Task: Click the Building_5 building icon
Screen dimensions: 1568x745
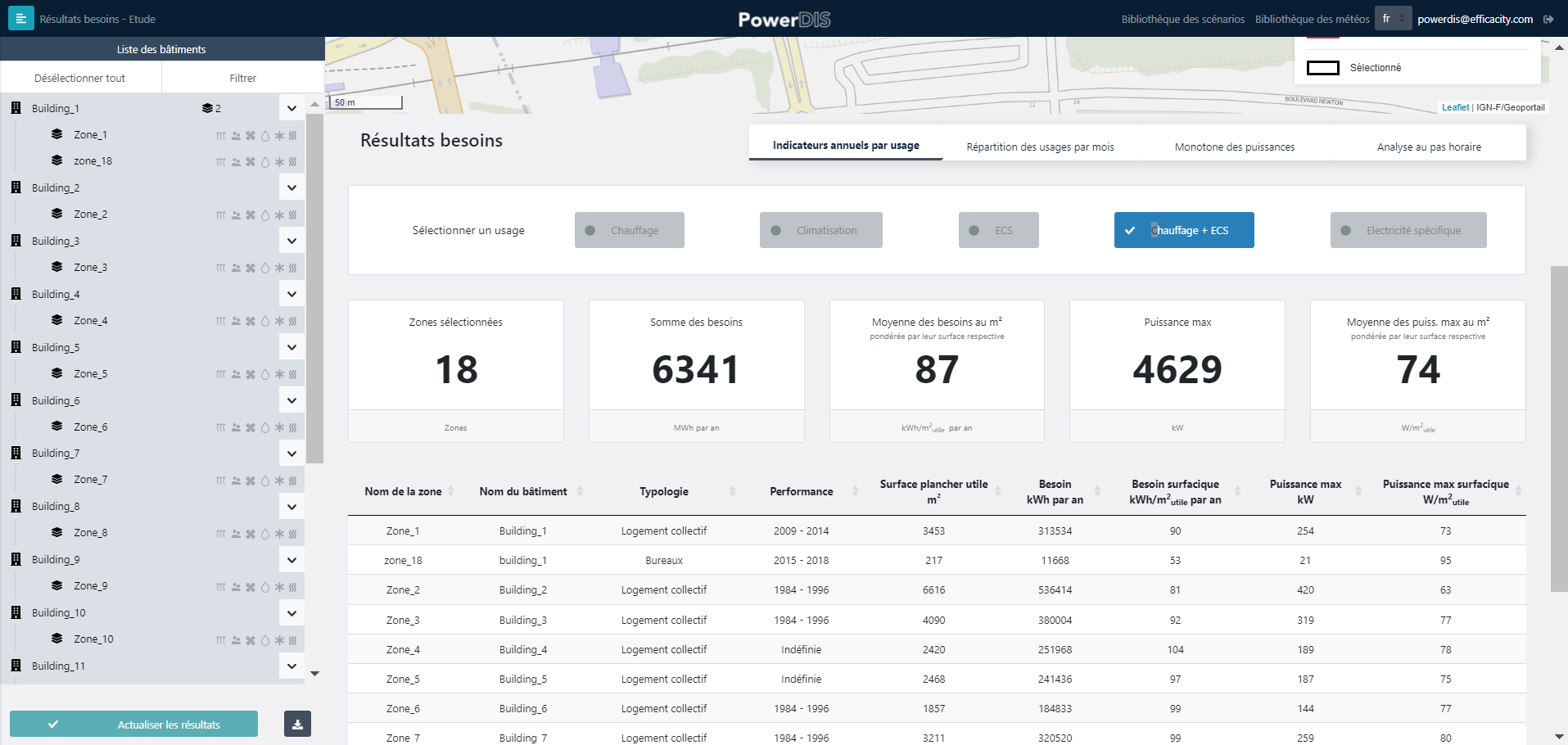Action: (16, 347)
